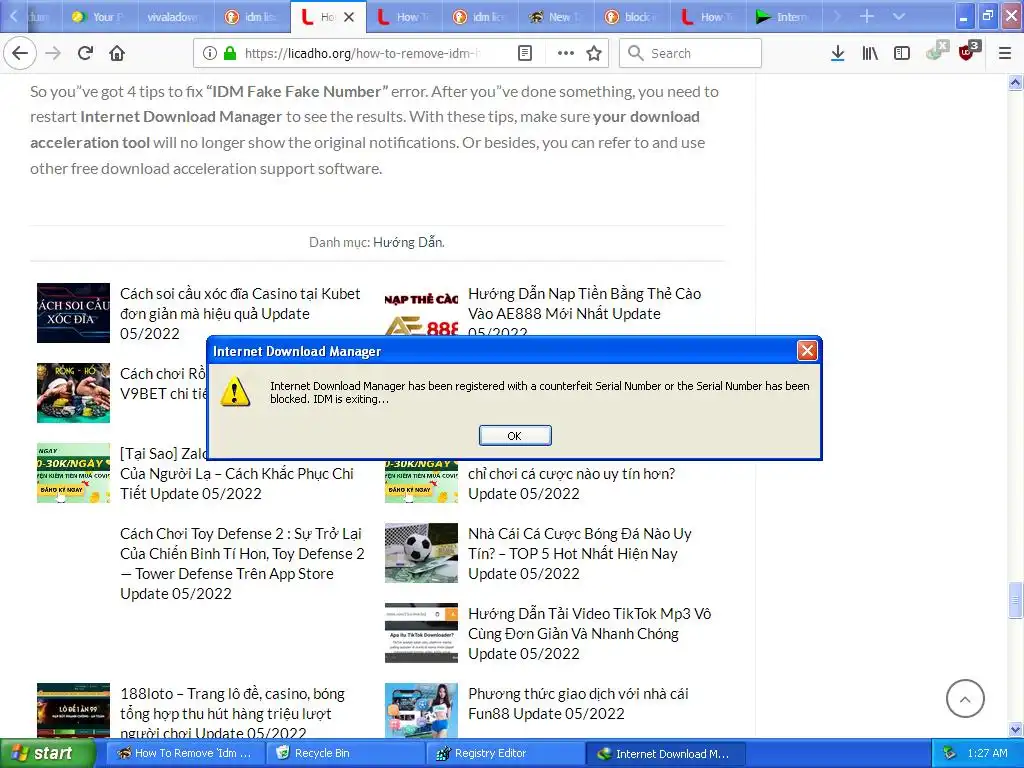Open 'Cách Chơi Toy Defense 2' article link

click(x=242, y=564)
